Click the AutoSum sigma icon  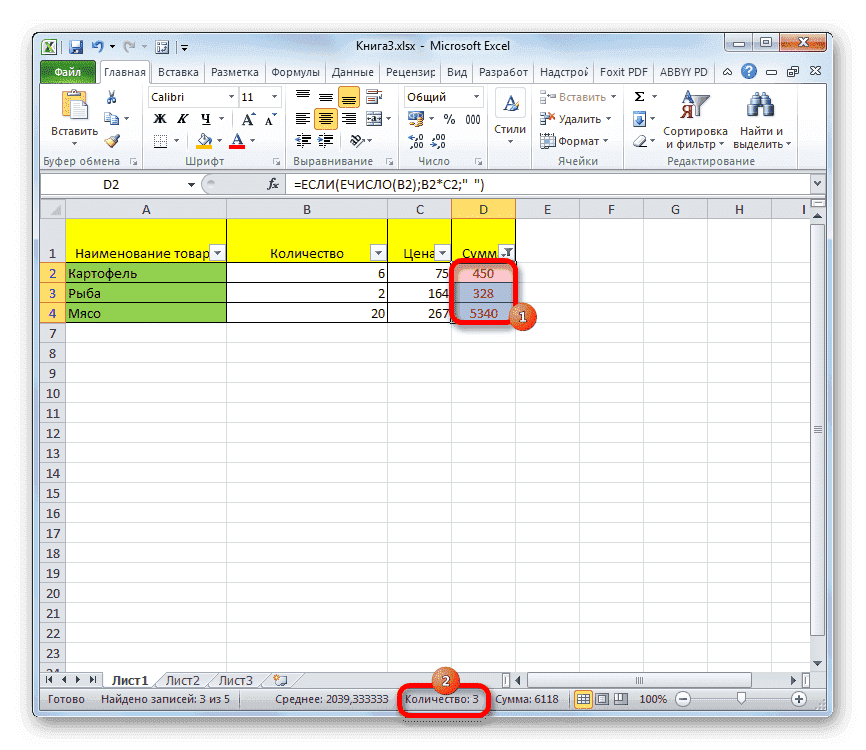pos(639,96)
